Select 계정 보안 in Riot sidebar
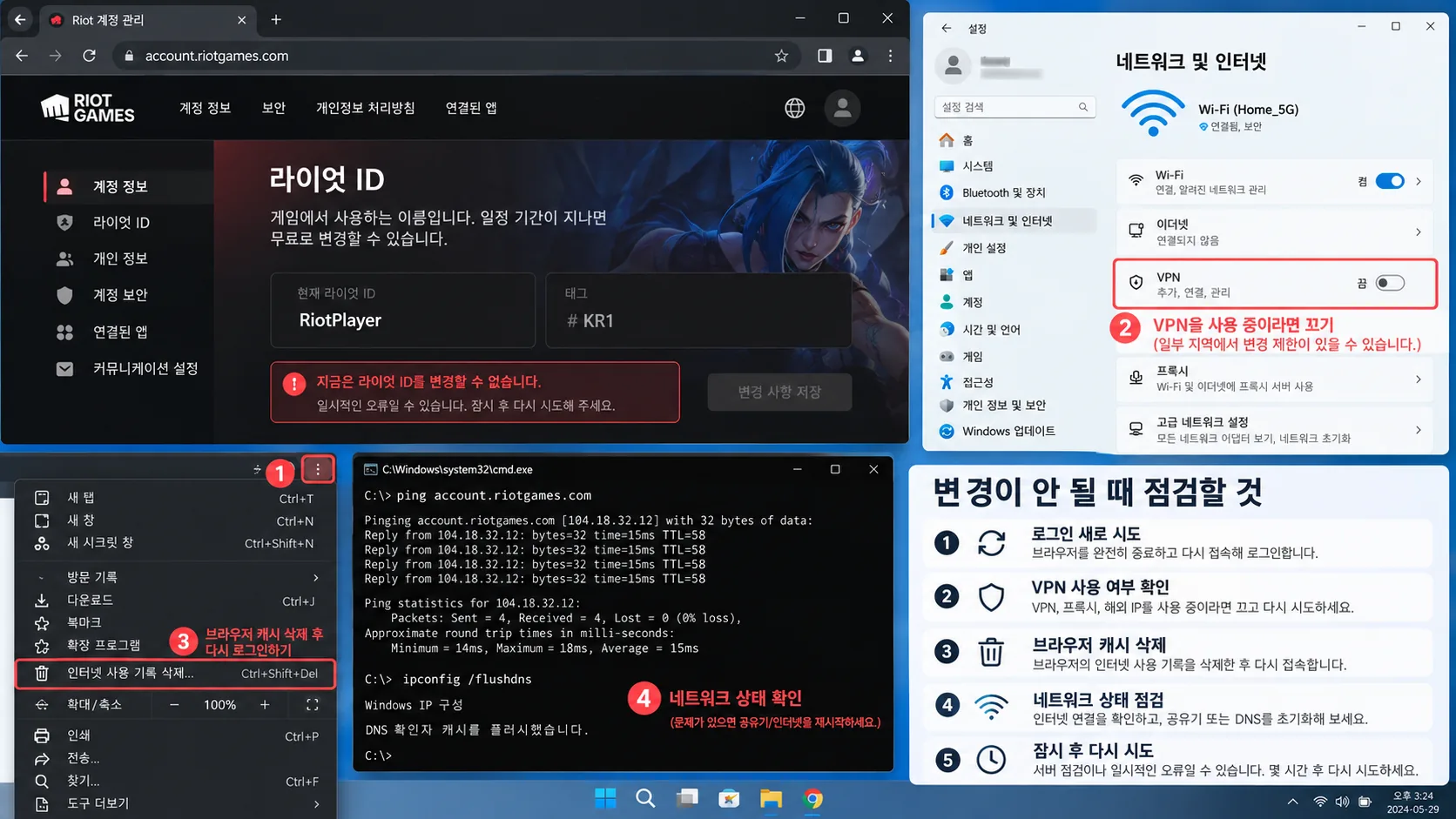1456x819 pixels. pos(120,296)
